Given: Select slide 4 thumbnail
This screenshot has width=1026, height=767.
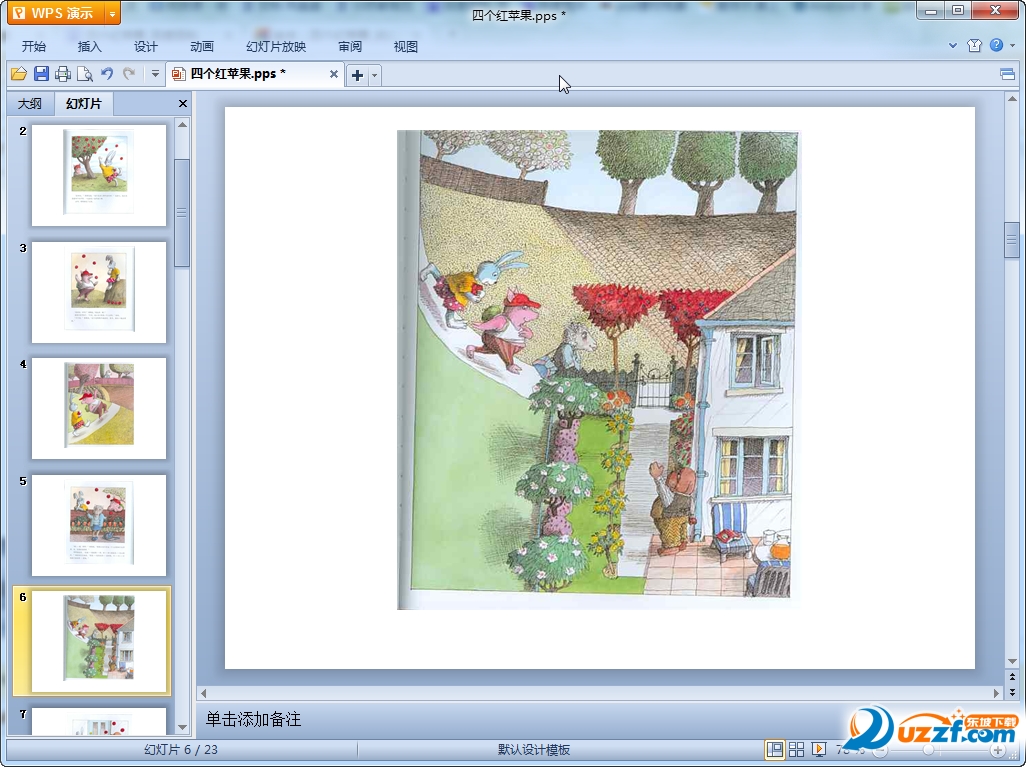Looking at the screenshot, I should 99,408.
